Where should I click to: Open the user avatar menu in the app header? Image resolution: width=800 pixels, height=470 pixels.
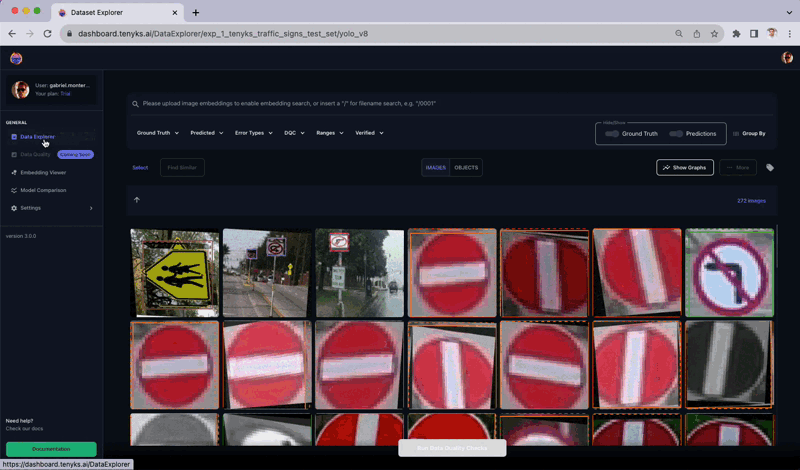787,58
